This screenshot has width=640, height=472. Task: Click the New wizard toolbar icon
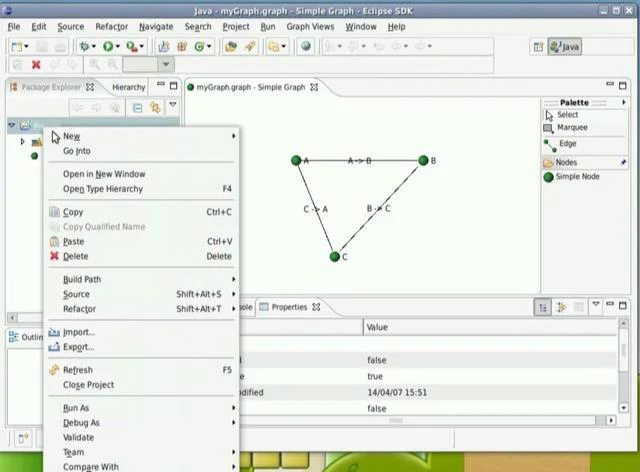click(17, 47)
